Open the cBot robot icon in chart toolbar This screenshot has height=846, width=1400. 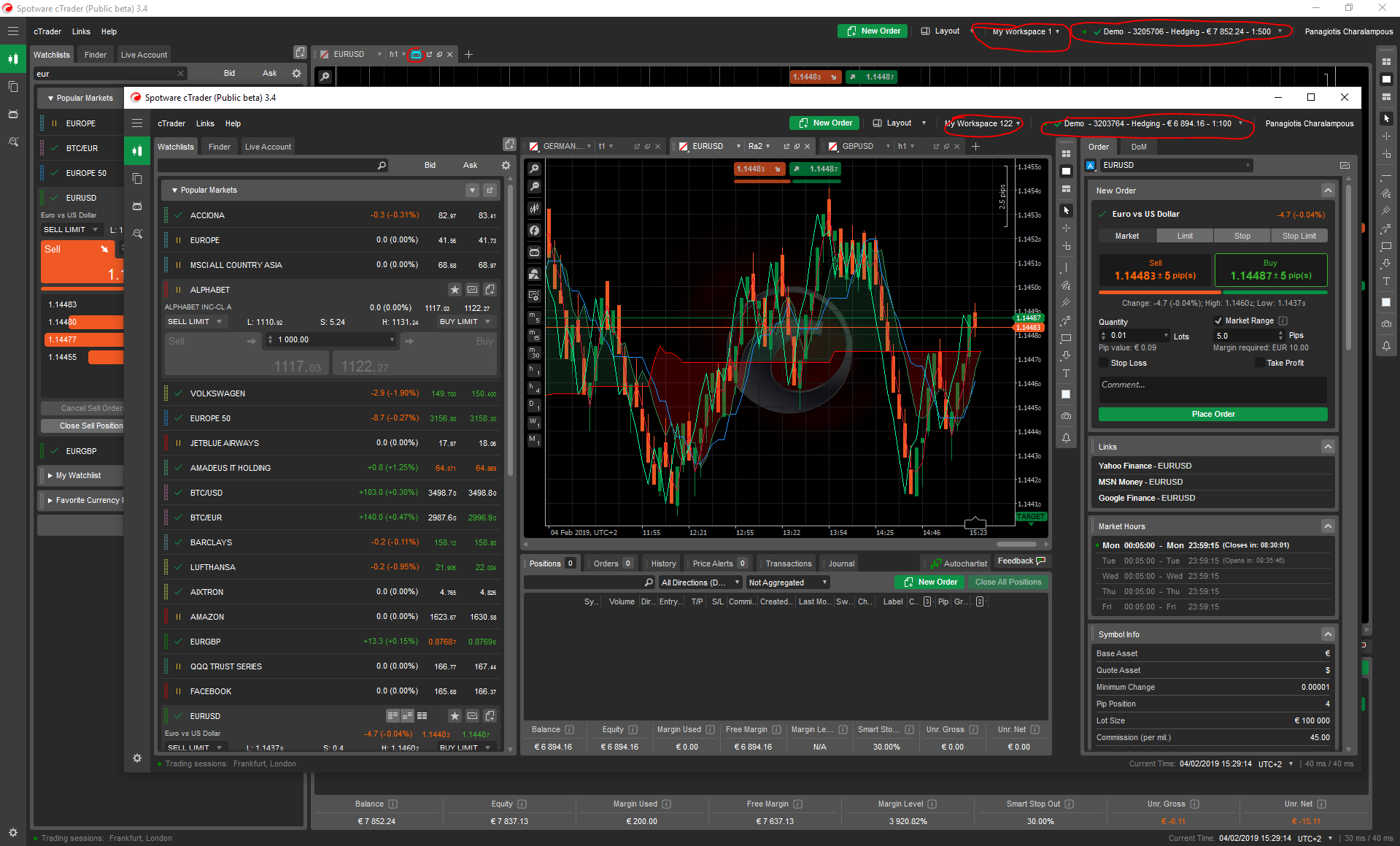535,252
